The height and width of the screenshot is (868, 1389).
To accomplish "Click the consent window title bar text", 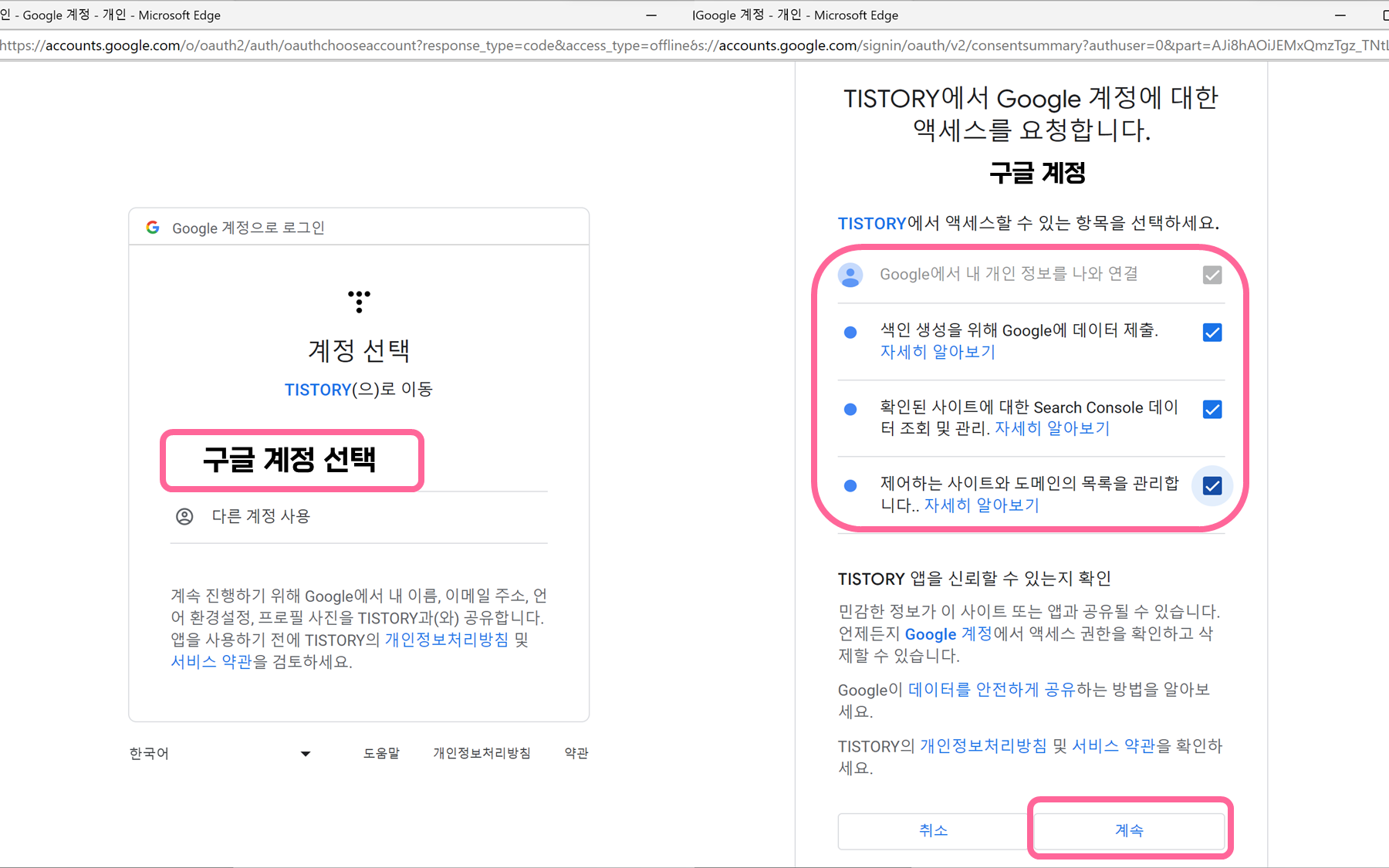I will [x=796, y=15].
